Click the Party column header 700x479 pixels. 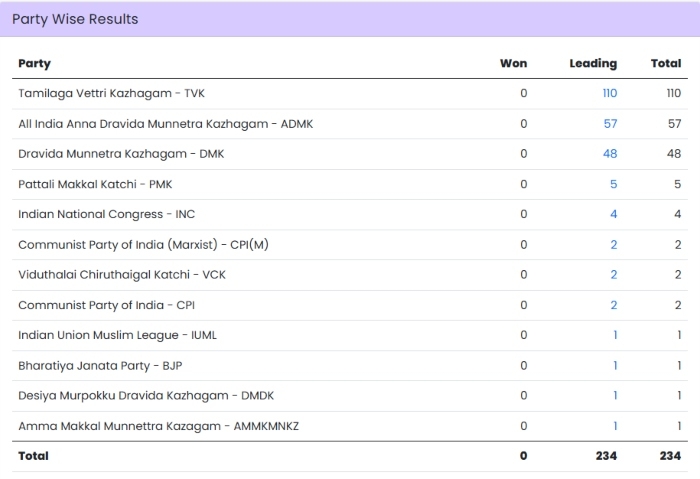click(34, 63)
